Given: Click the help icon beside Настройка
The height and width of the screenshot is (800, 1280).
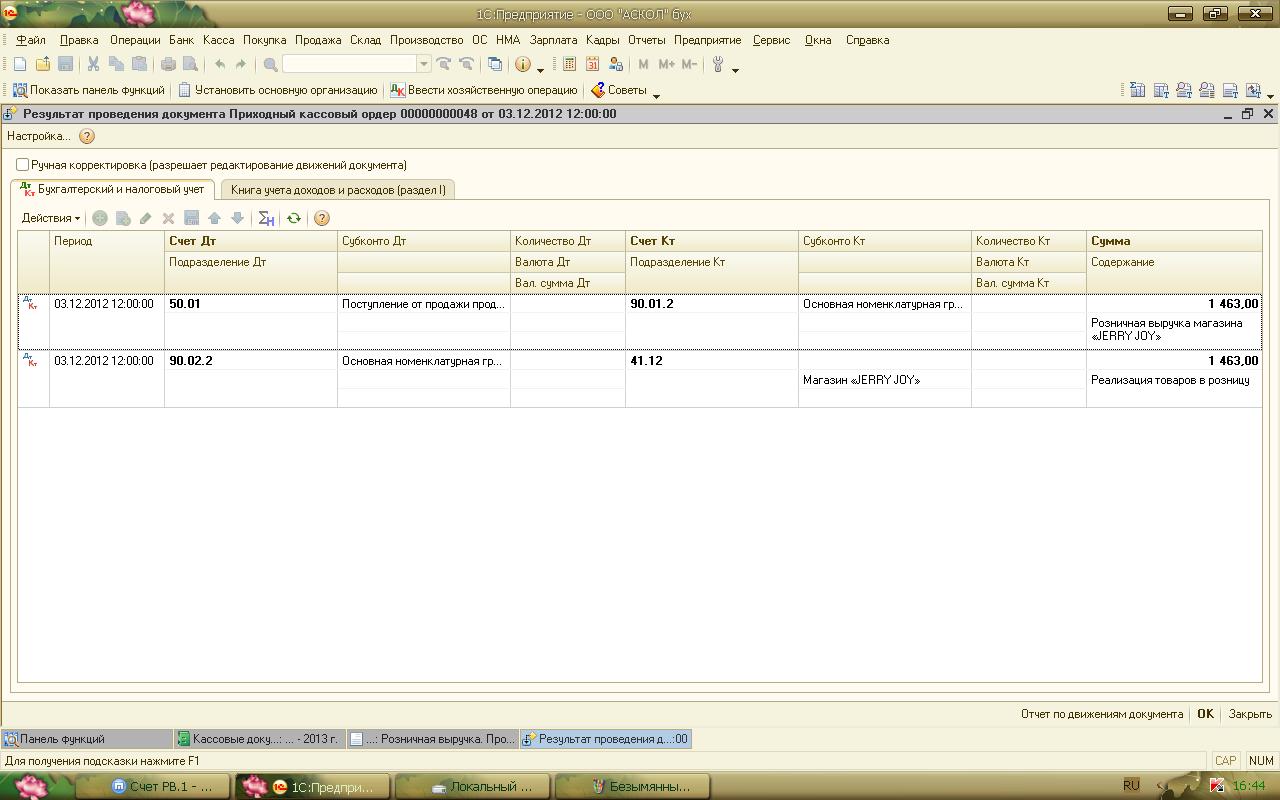Looking at the screenshot, I should coord(87,136).
